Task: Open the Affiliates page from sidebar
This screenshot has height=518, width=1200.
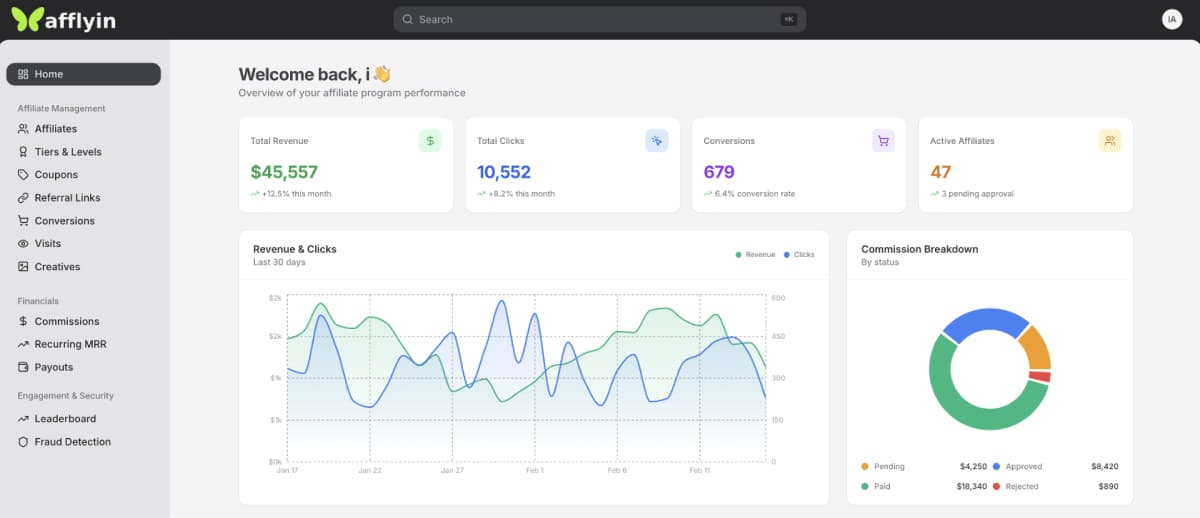Action: point(55,129)
